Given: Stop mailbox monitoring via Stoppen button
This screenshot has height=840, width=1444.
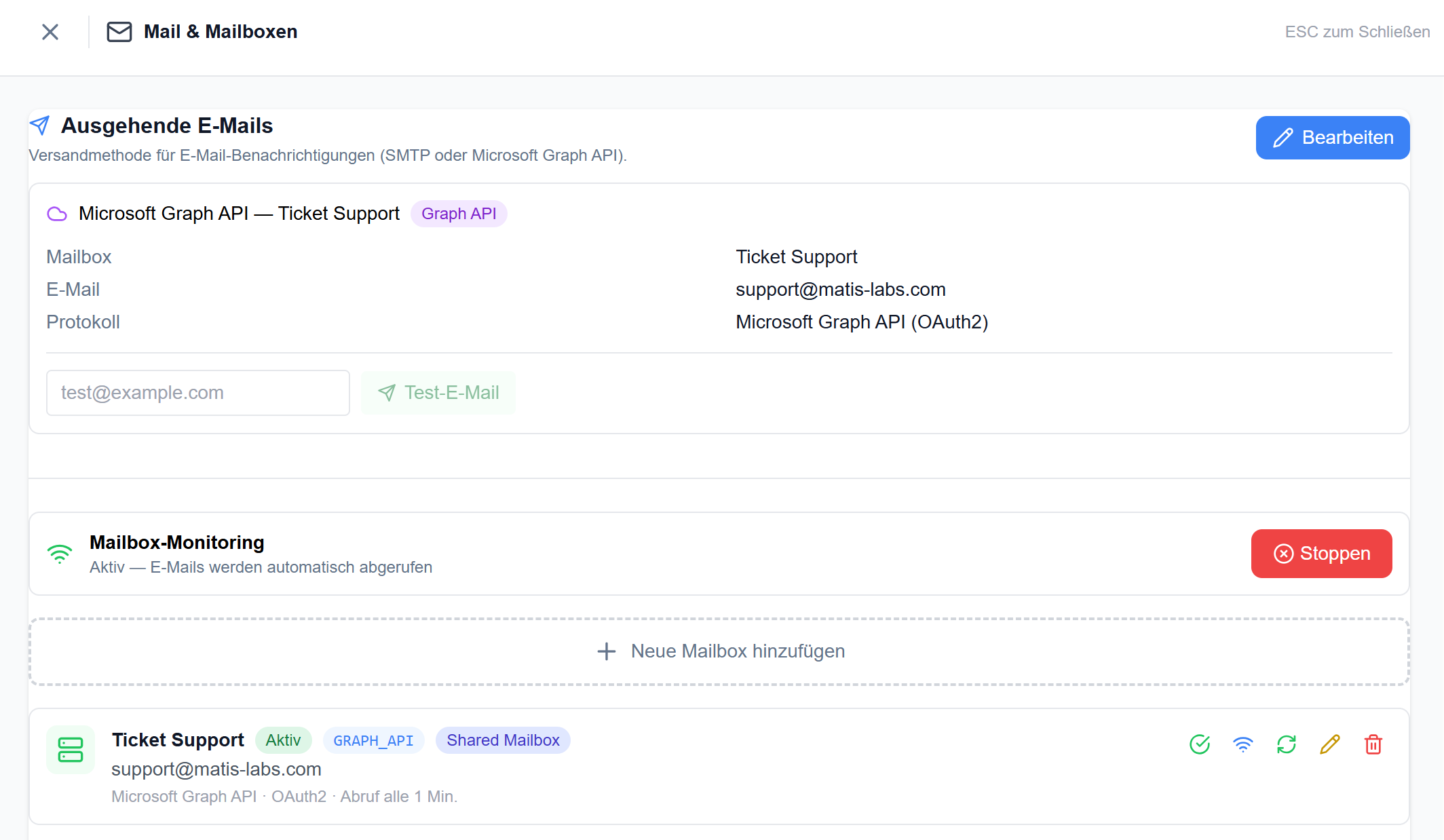Looking at the screenshot, I should [1321, 554].
